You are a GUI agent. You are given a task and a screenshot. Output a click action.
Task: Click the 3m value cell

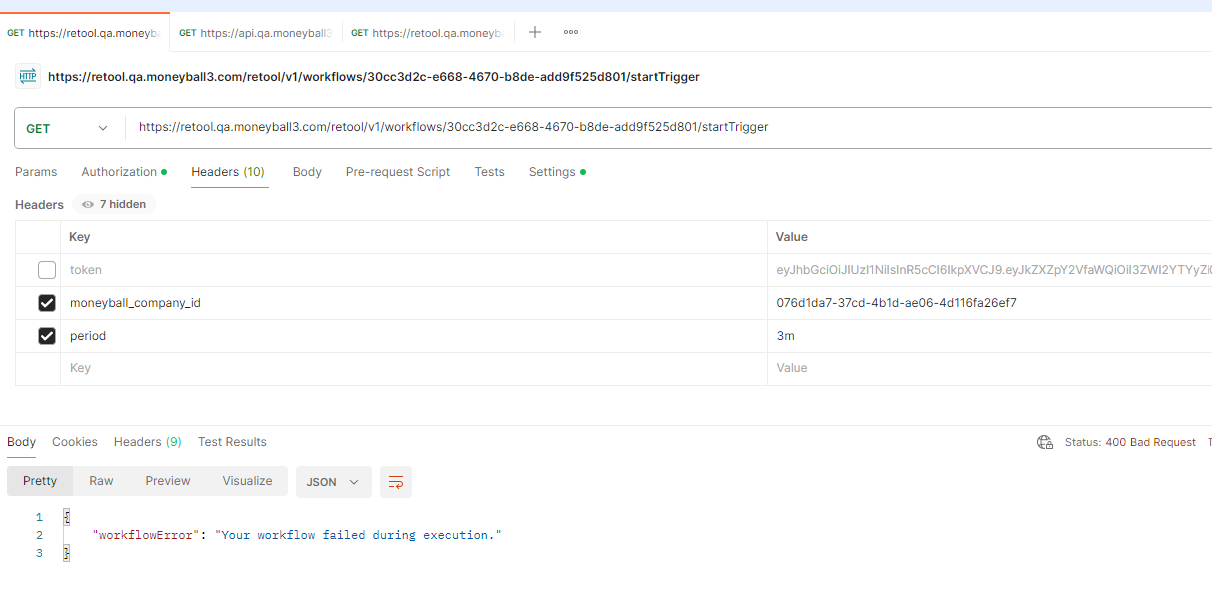point(990,336)
